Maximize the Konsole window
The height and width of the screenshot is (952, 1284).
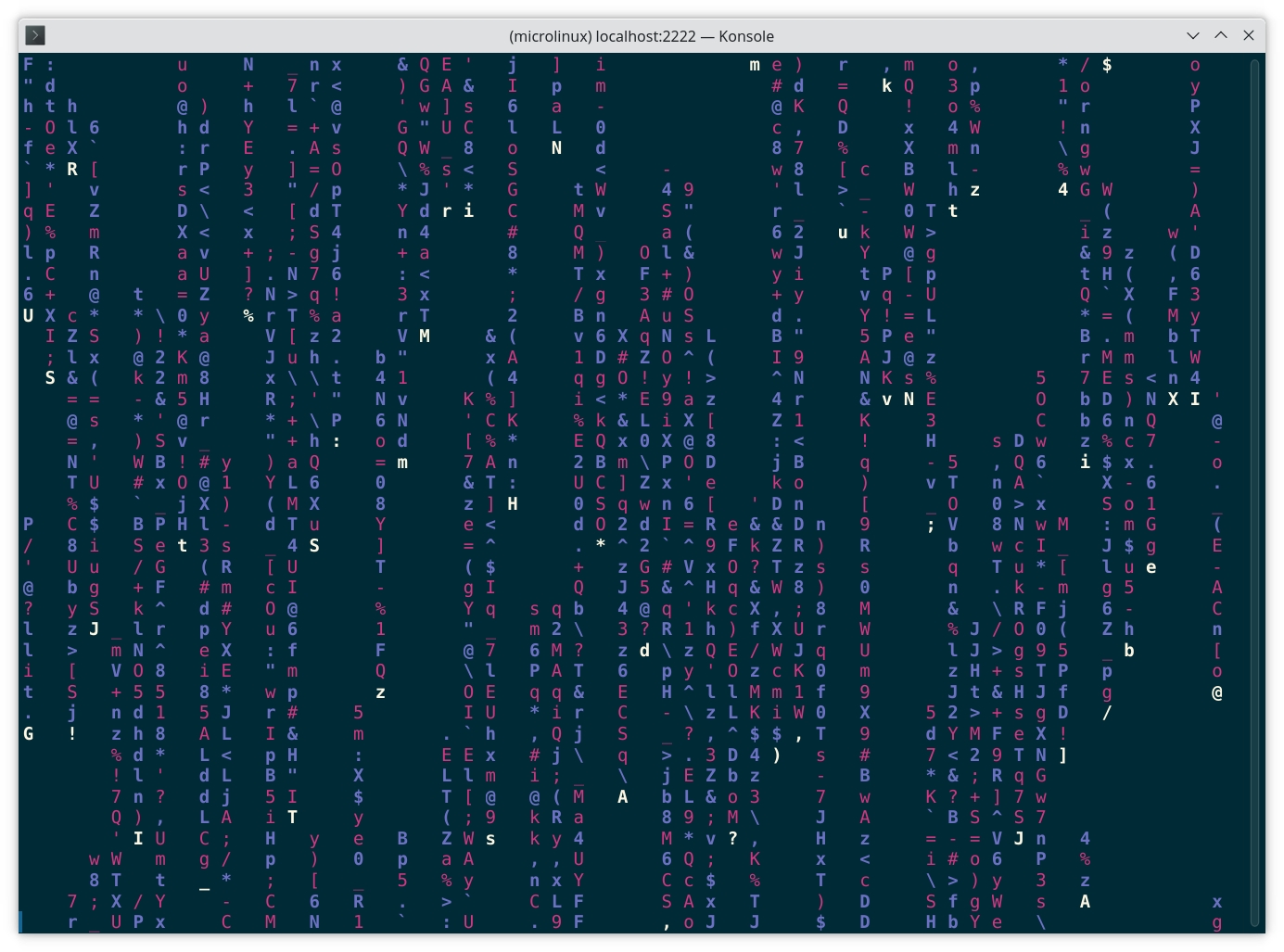pos(1220,35)
